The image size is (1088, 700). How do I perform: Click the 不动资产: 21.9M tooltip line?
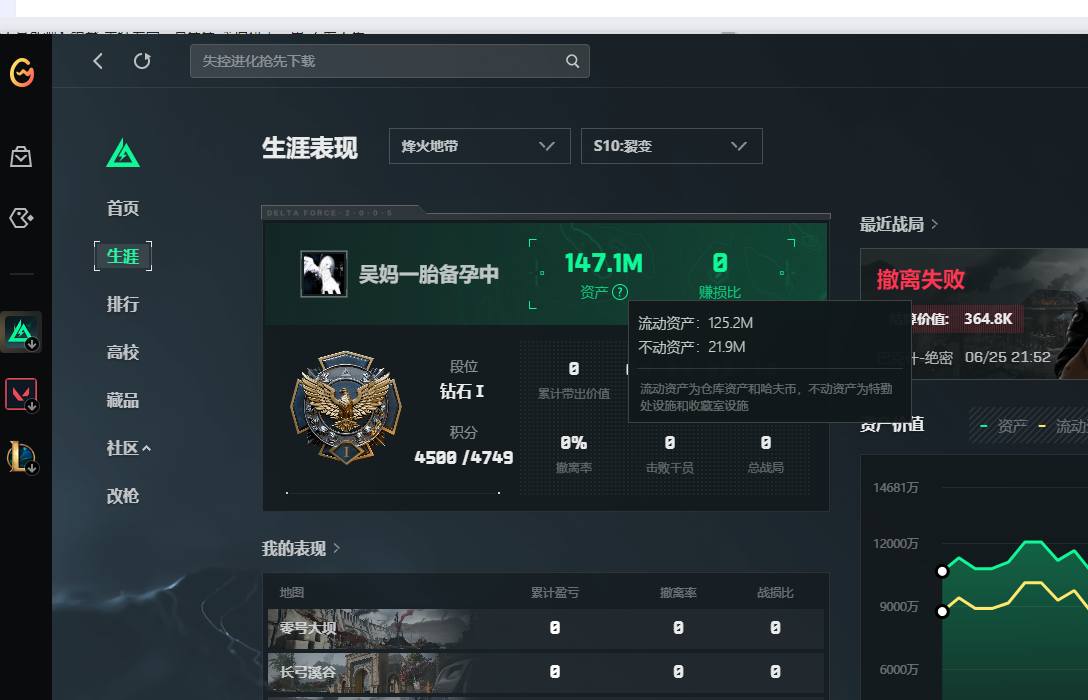point(692,347)
